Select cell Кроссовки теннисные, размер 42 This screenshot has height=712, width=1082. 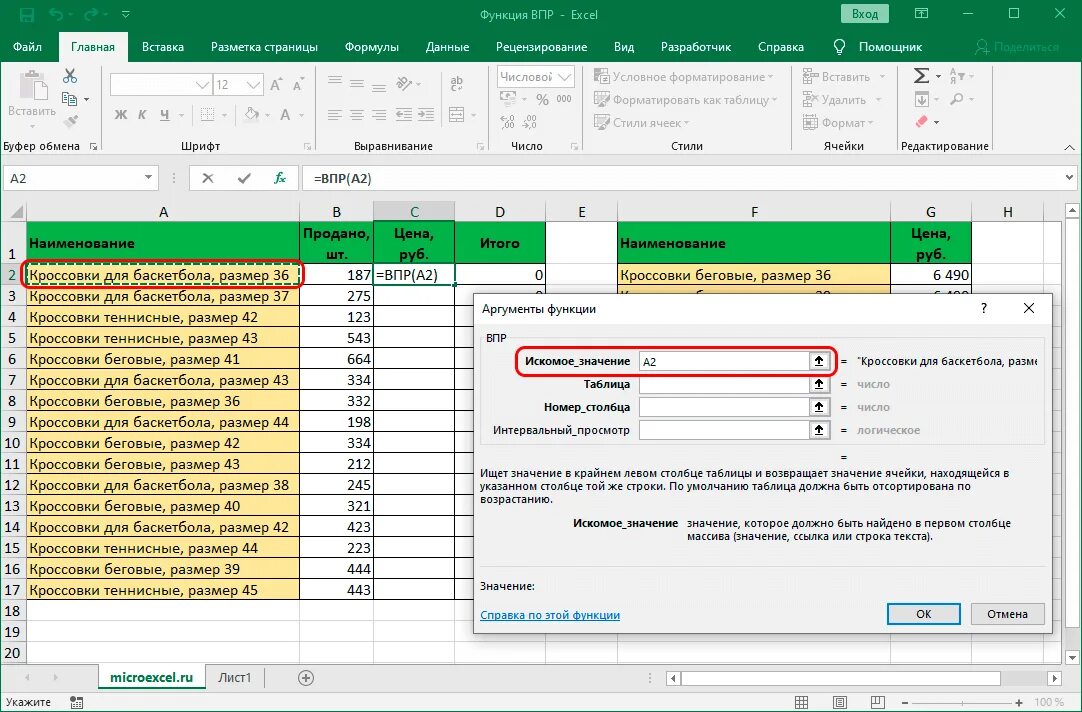(163, 317)
